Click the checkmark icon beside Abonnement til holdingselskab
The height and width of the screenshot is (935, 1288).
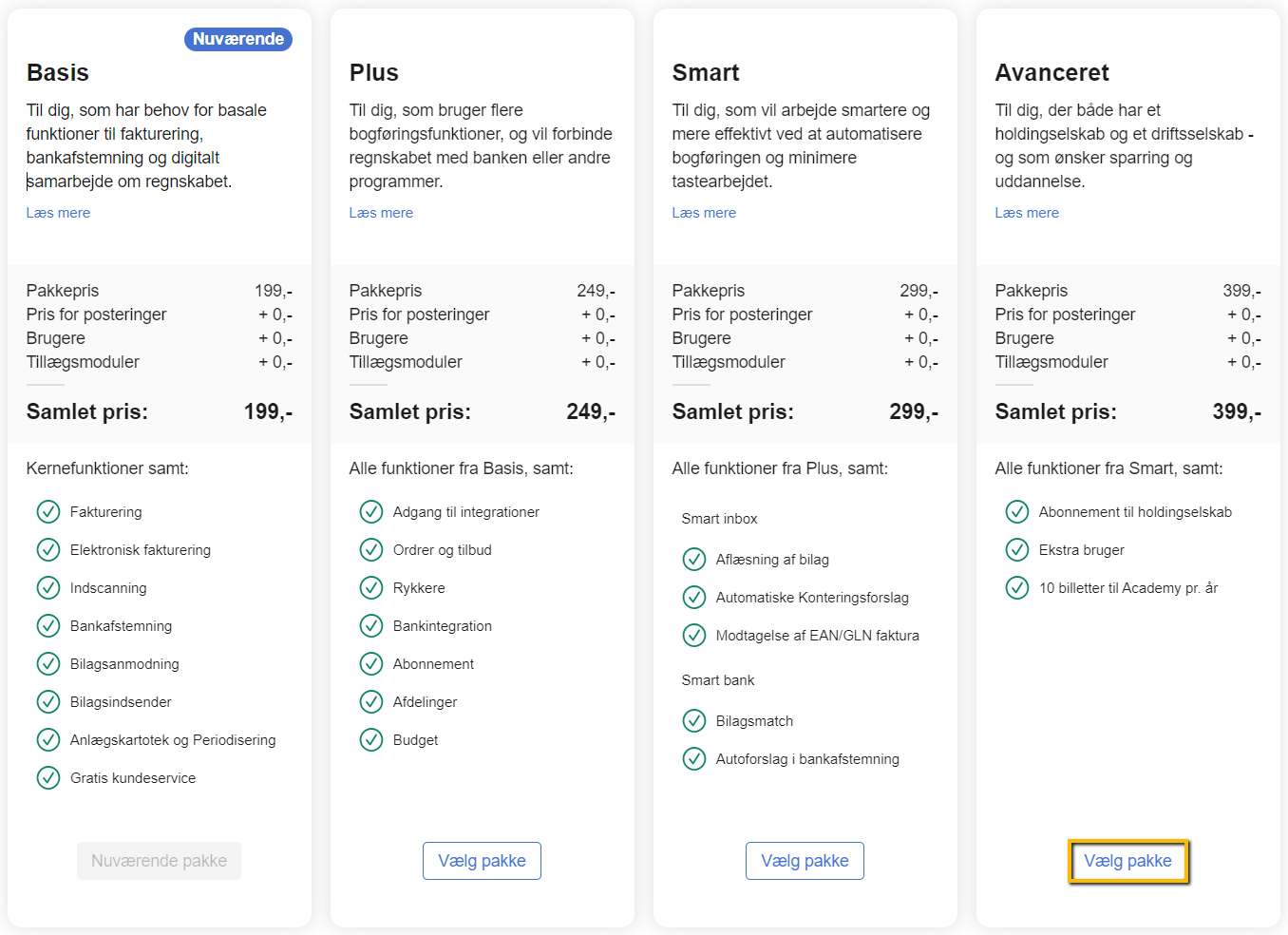click(1017, 512)
